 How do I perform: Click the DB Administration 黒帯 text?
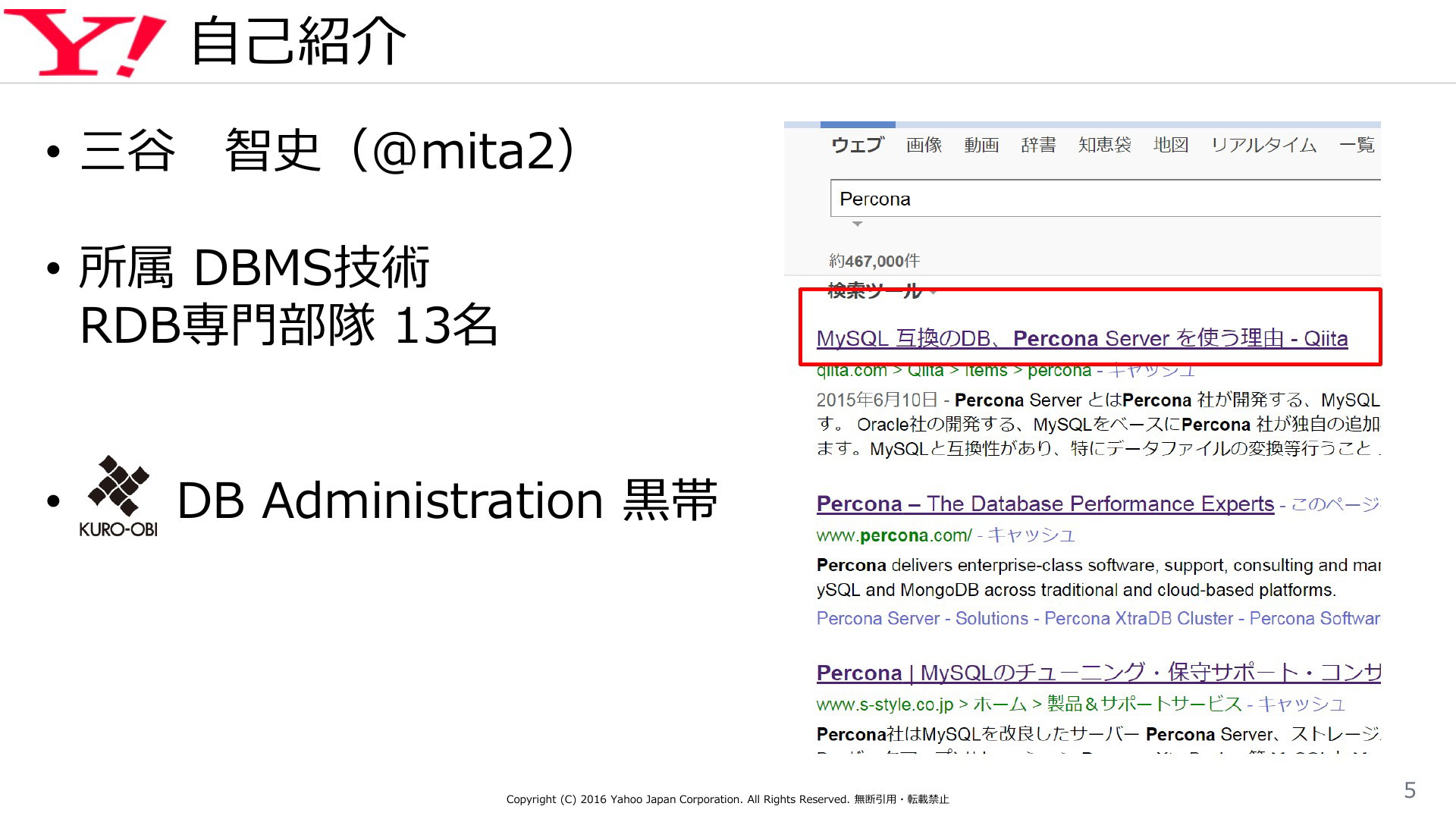pos(447,500)
